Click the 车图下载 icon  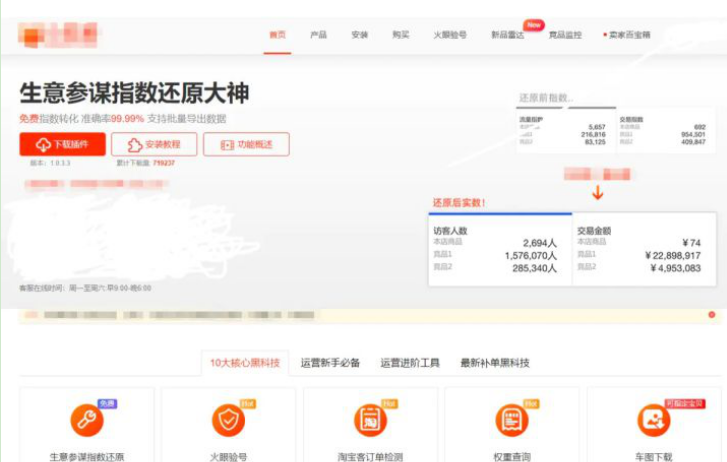(654, 420)
